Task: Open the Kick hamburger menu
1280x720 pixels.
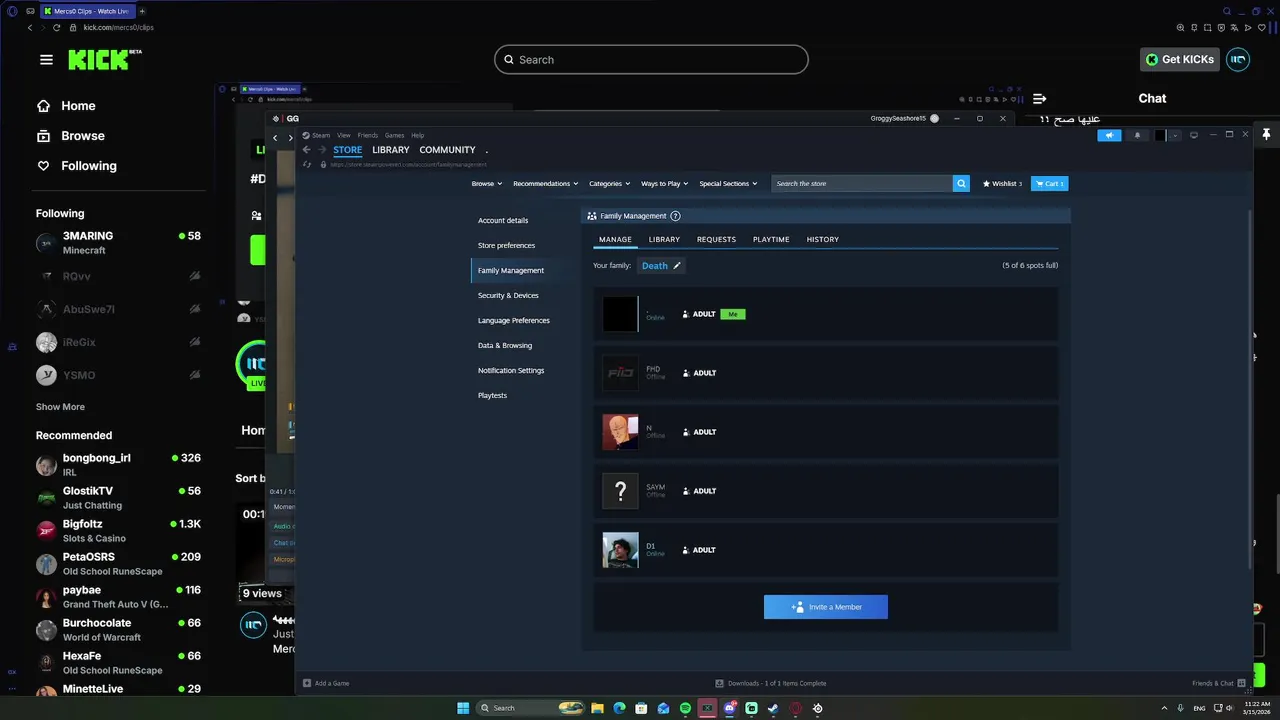Action: point(46,60)
